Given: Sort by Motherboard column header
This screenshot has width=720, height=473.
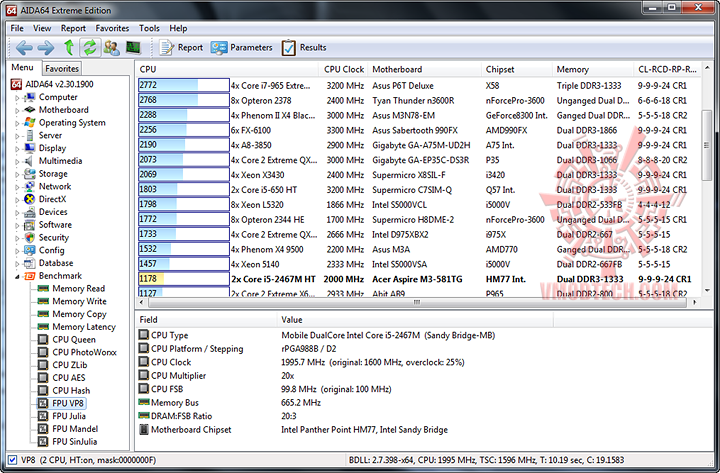Looking at the screenshot, I should pyautogui.click(x=424, y=69).
